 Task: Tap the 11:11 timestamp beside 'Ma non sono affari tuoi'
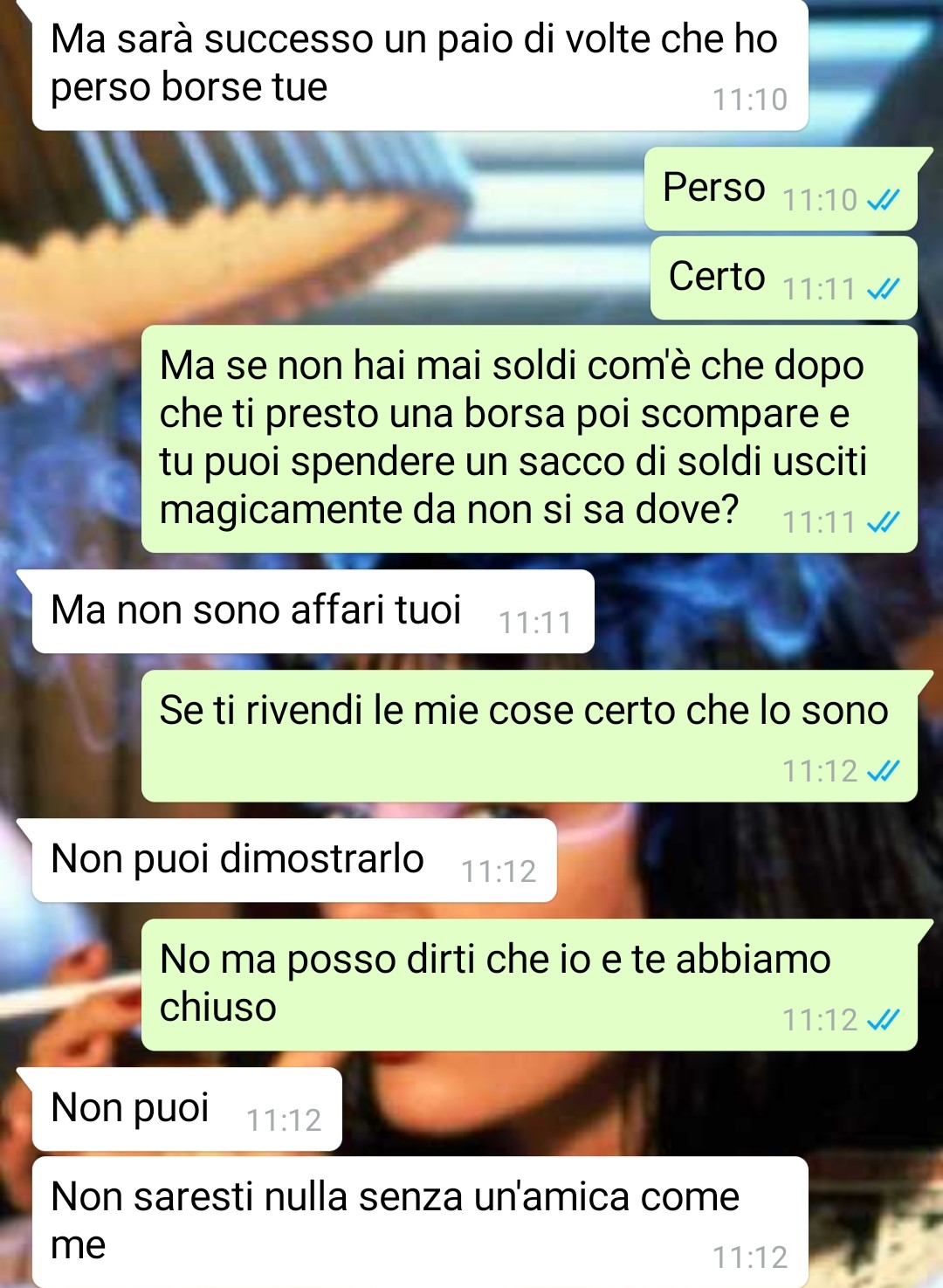[x=535, y=623]
